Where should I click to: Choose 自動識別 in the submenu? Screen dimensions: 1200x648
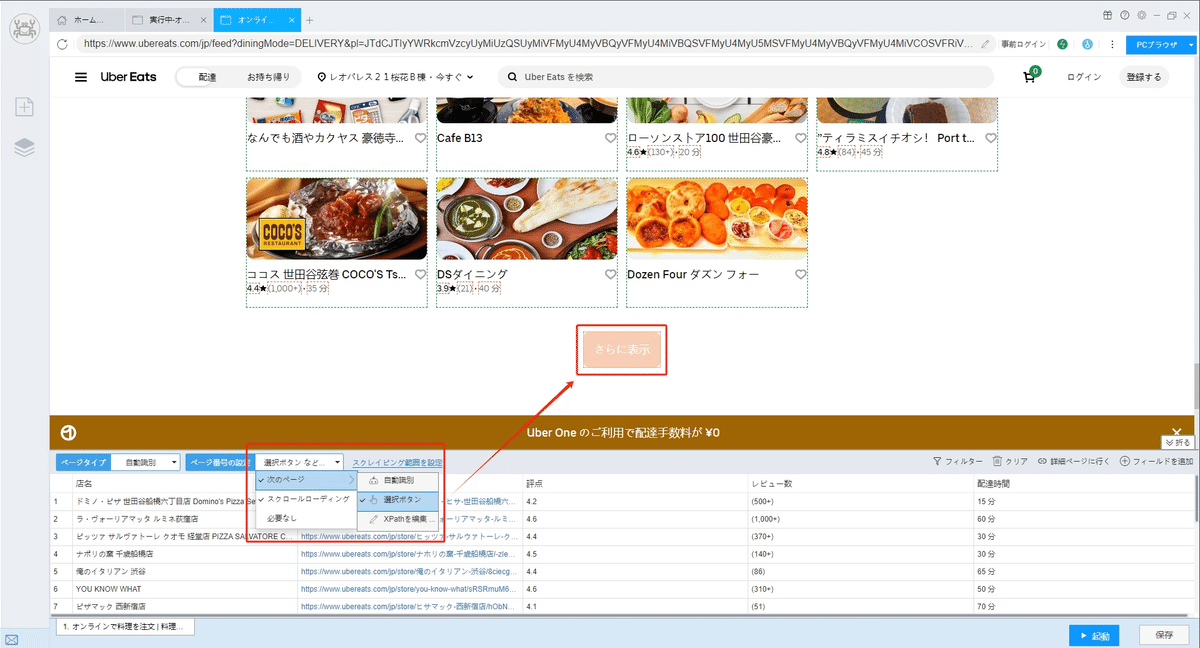(398, 481)
